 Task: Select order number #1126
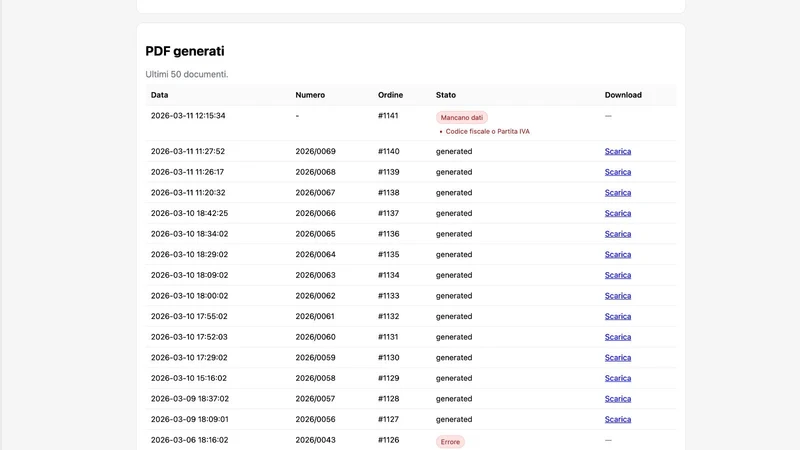388,440
